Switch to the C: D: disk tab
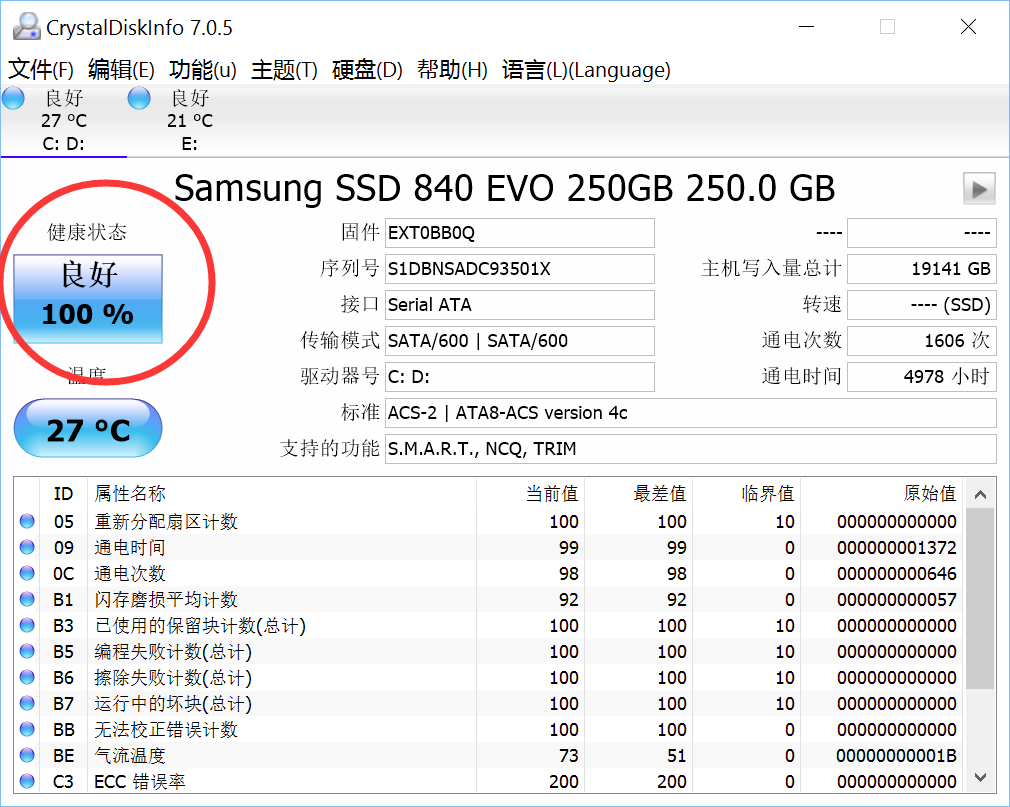 (64, 120)
